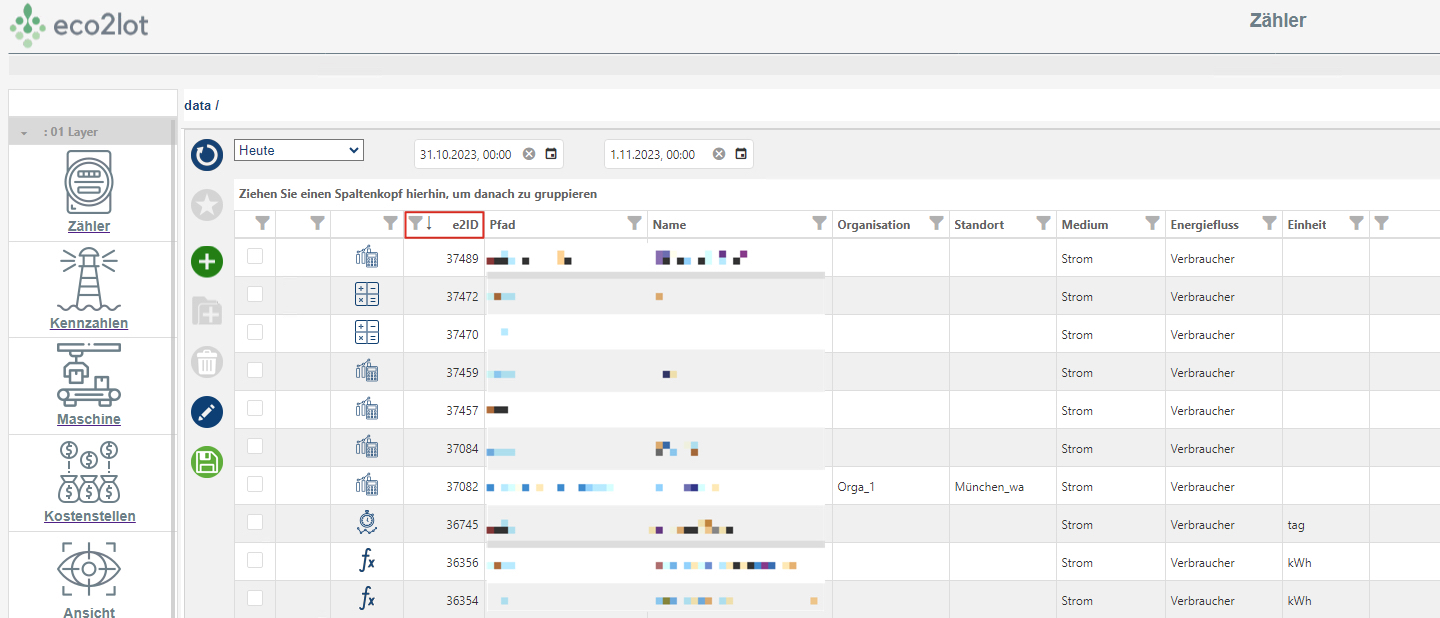The width and height of the screenshot is (1440, 618).
Task: Open calendar picker for start date 31.10.2023
Action: tap(551, 154)
